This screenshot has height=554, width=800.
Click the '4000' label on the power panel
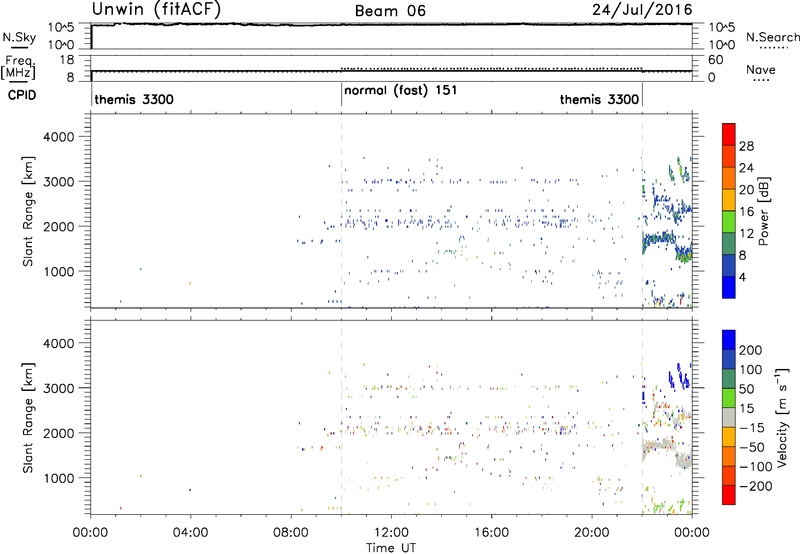point(58,137)
